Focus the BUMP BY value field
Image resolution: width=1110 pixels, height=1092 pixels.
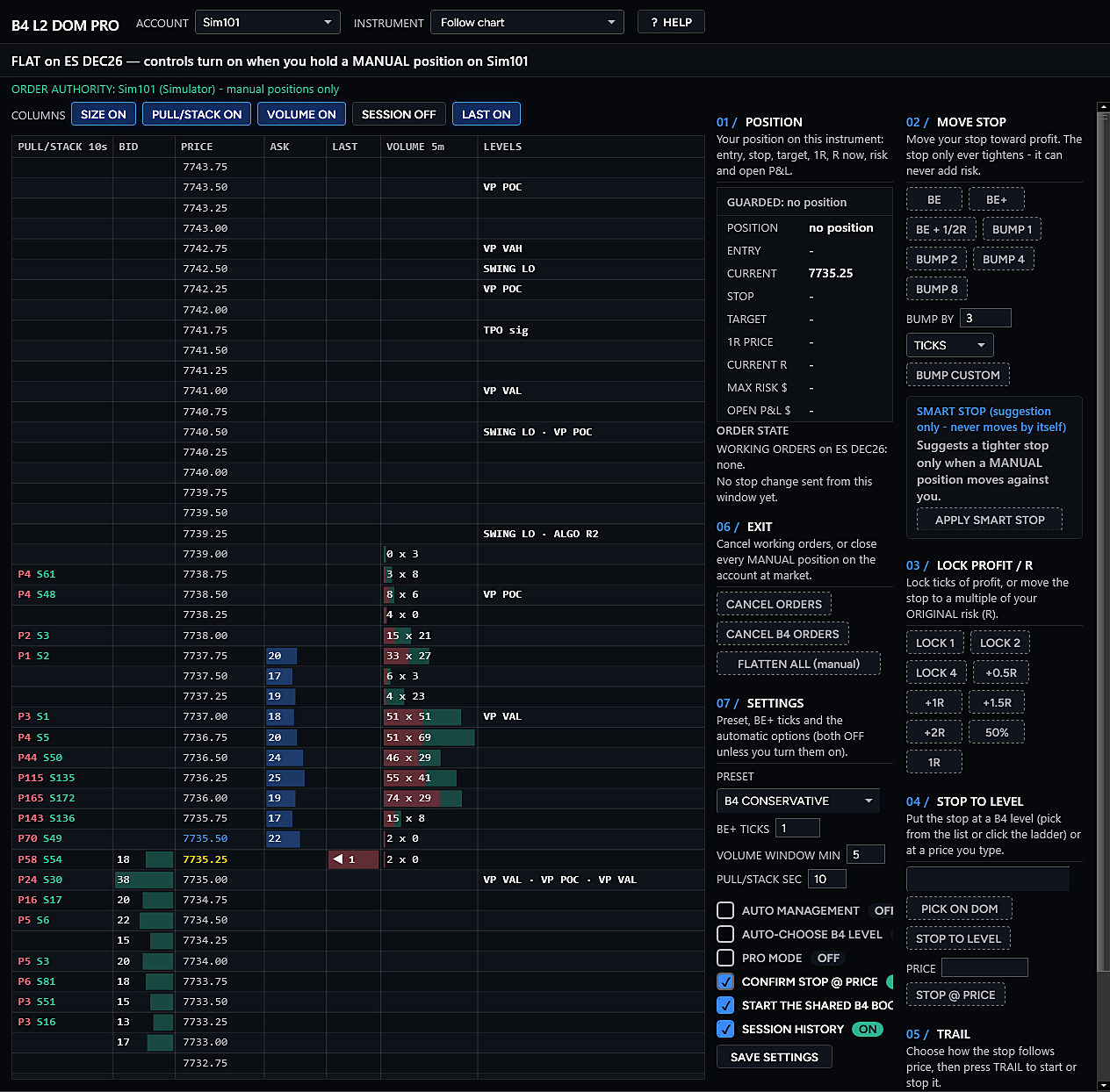point(985,318)
